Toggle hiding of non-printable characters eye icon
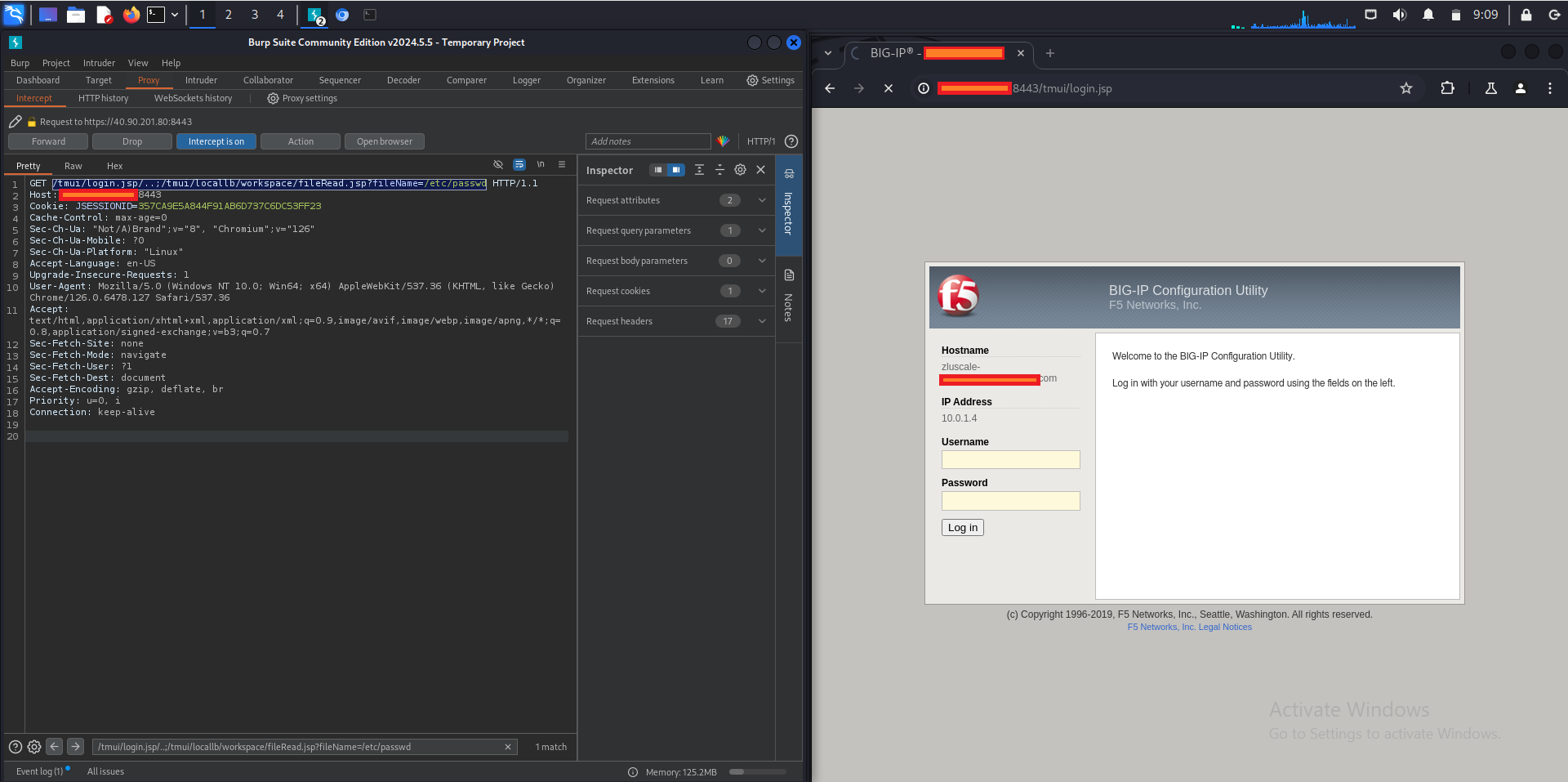Viewport: 1568px width, 782px height. pos(498,164)
